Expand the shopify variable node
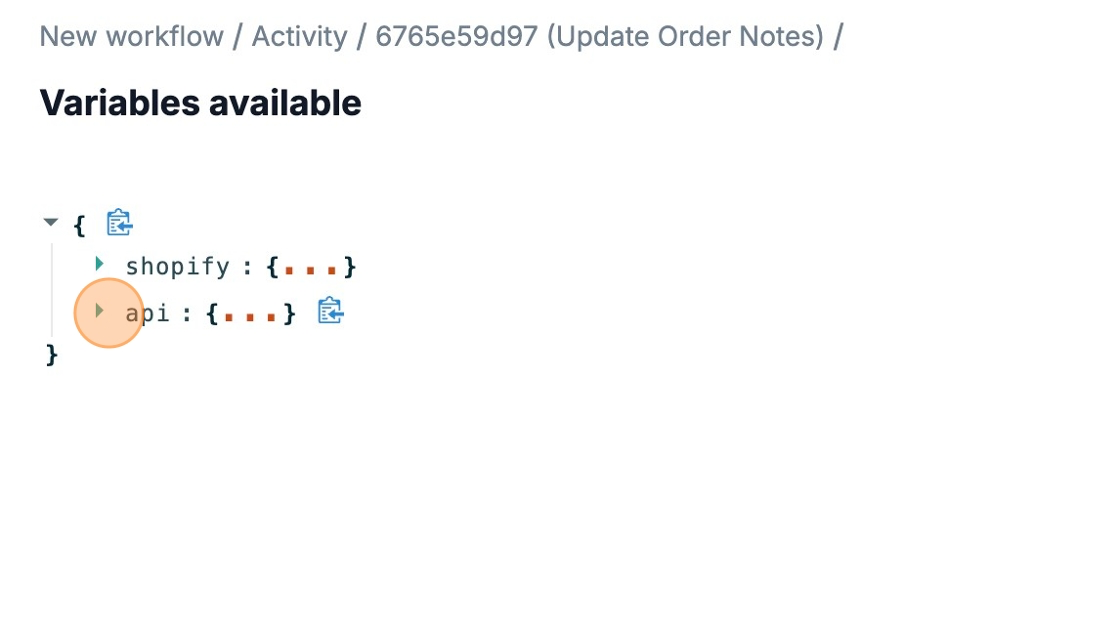1120x626 pixels. (x=99, y=264)
